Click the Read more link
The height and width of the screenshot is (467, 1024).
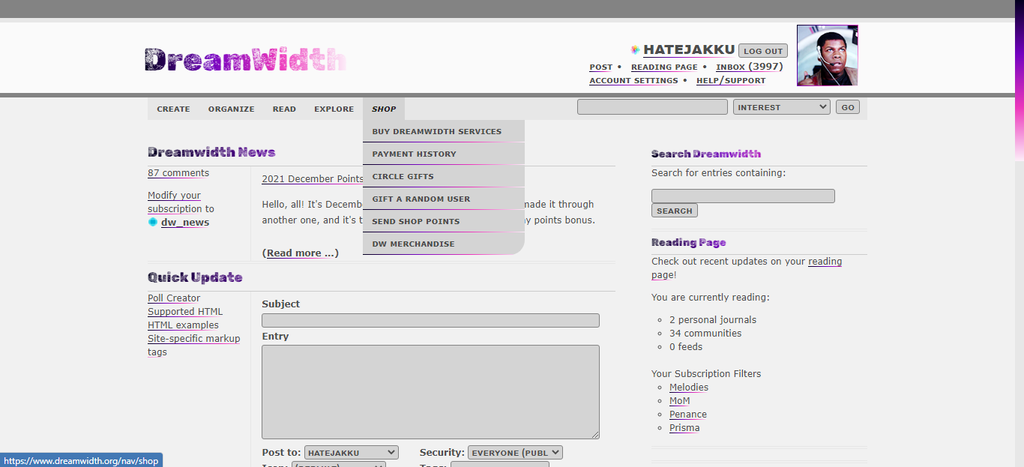[300, 253]
